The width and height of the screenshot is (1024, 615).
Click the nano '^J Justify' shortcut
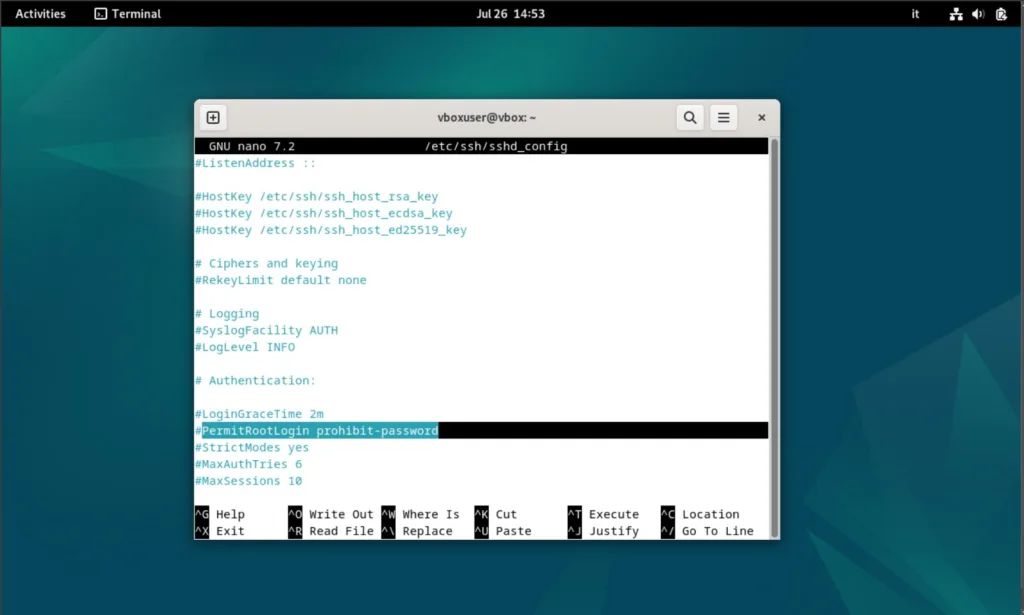[603, 531]
